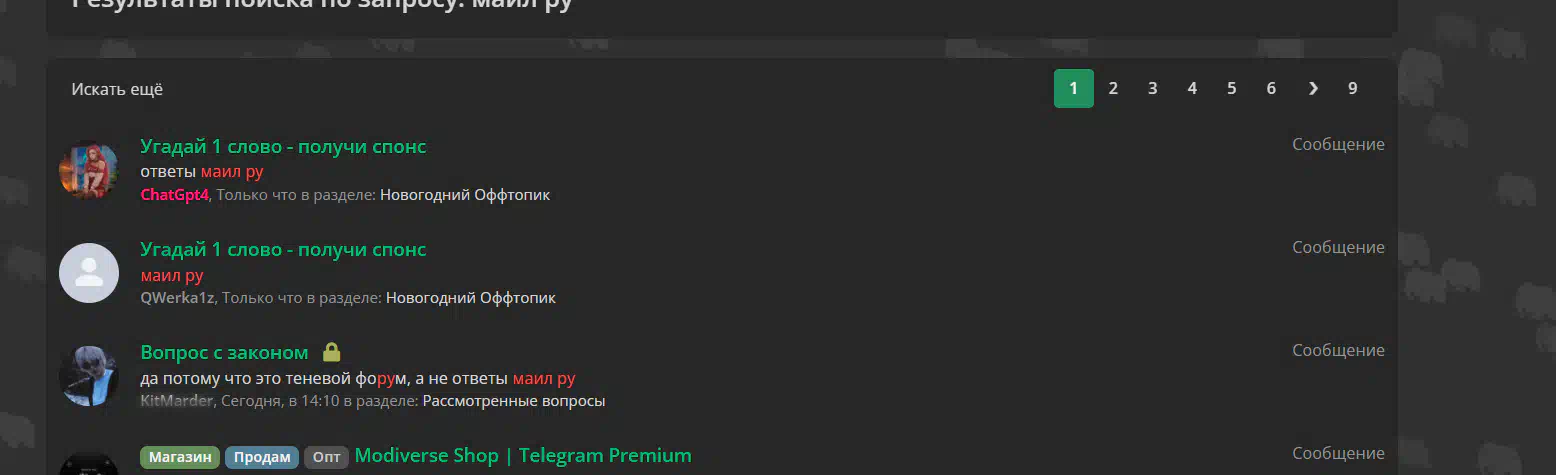Click Искать ещё link
Viewport: 1556px width, 475px height.
(x=117, y=89)
